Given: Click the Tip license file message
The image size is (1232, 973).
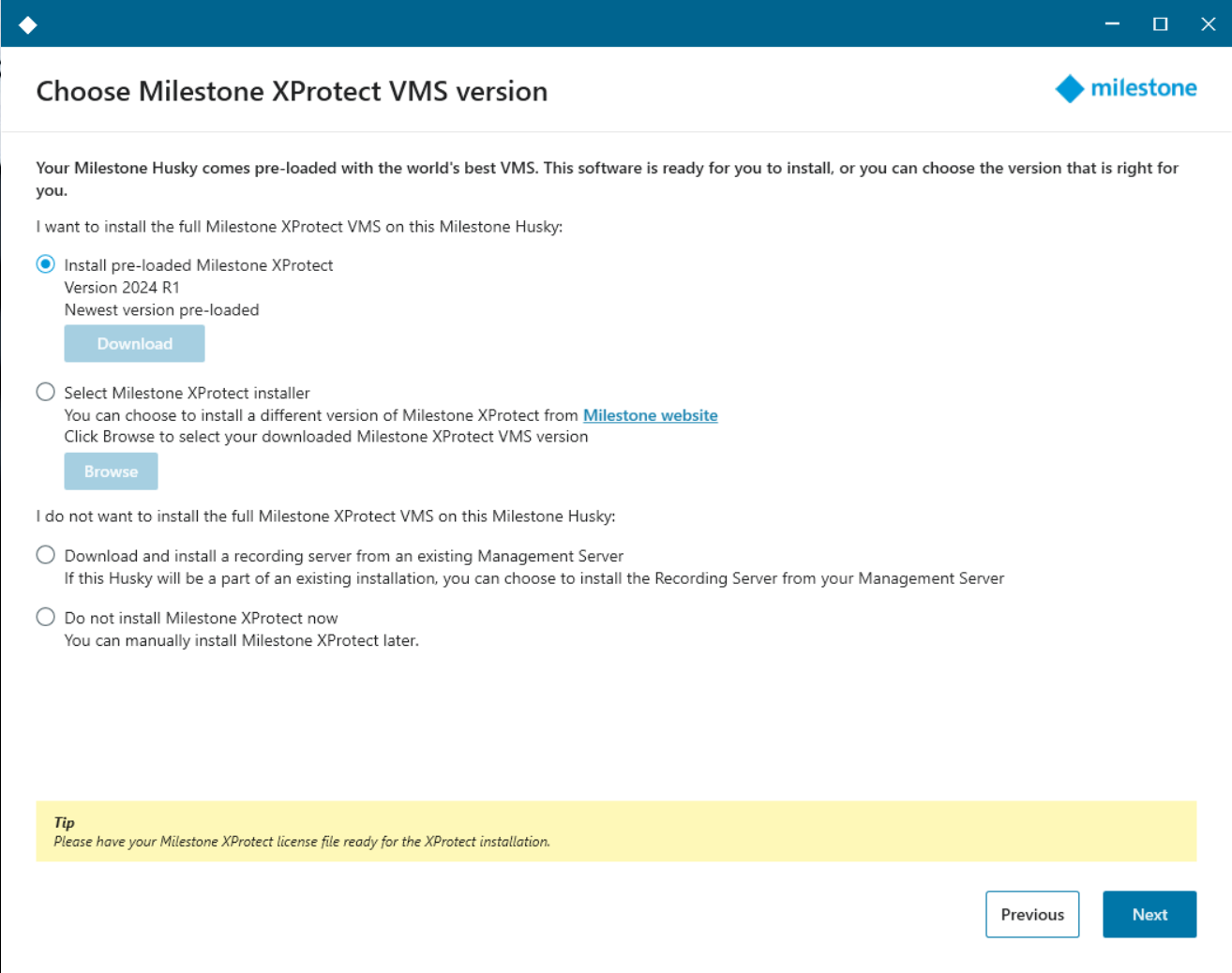Looking at the screenshot, I should pyautogui.click(x=616, y=831).
